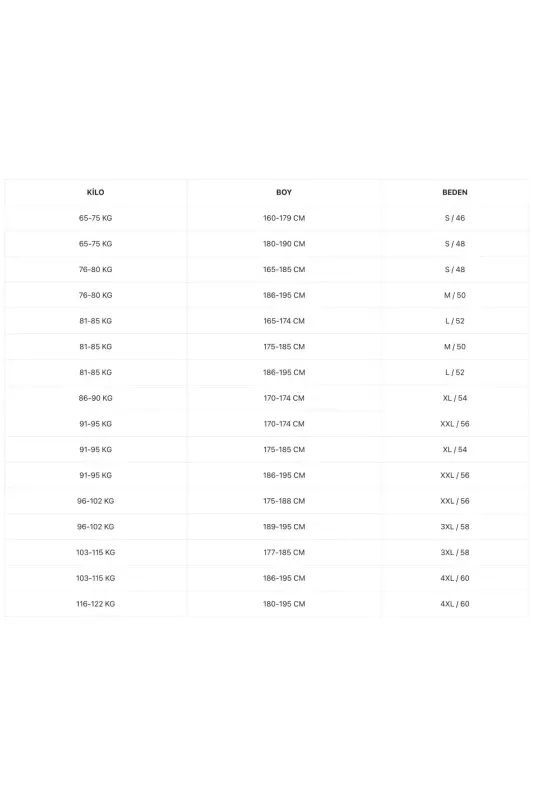Click the 180-190 CM height cell
The image size is (533, 800).
coord(284,244)
